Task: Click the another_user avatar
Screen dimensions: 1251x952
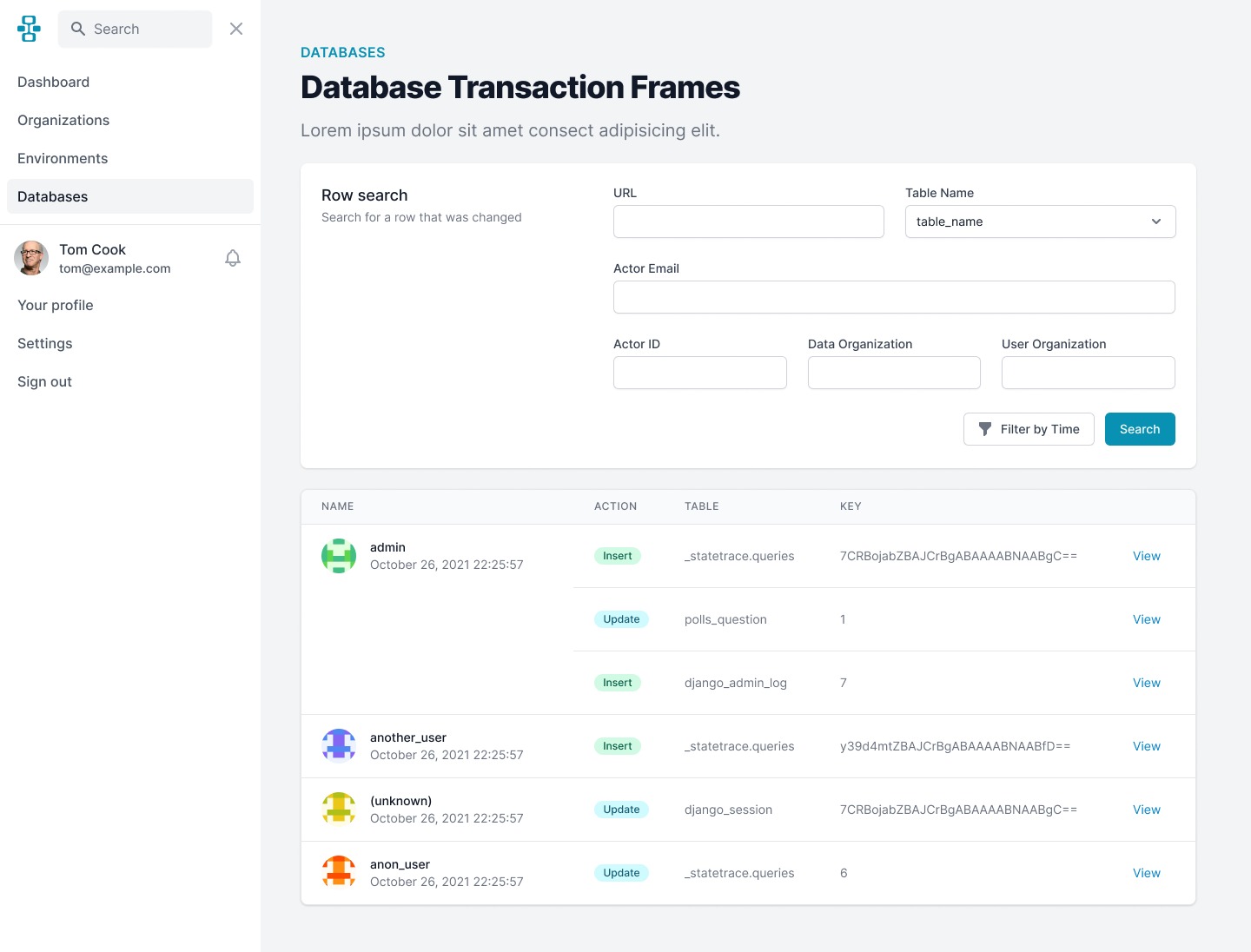Action: coord(339,746)
